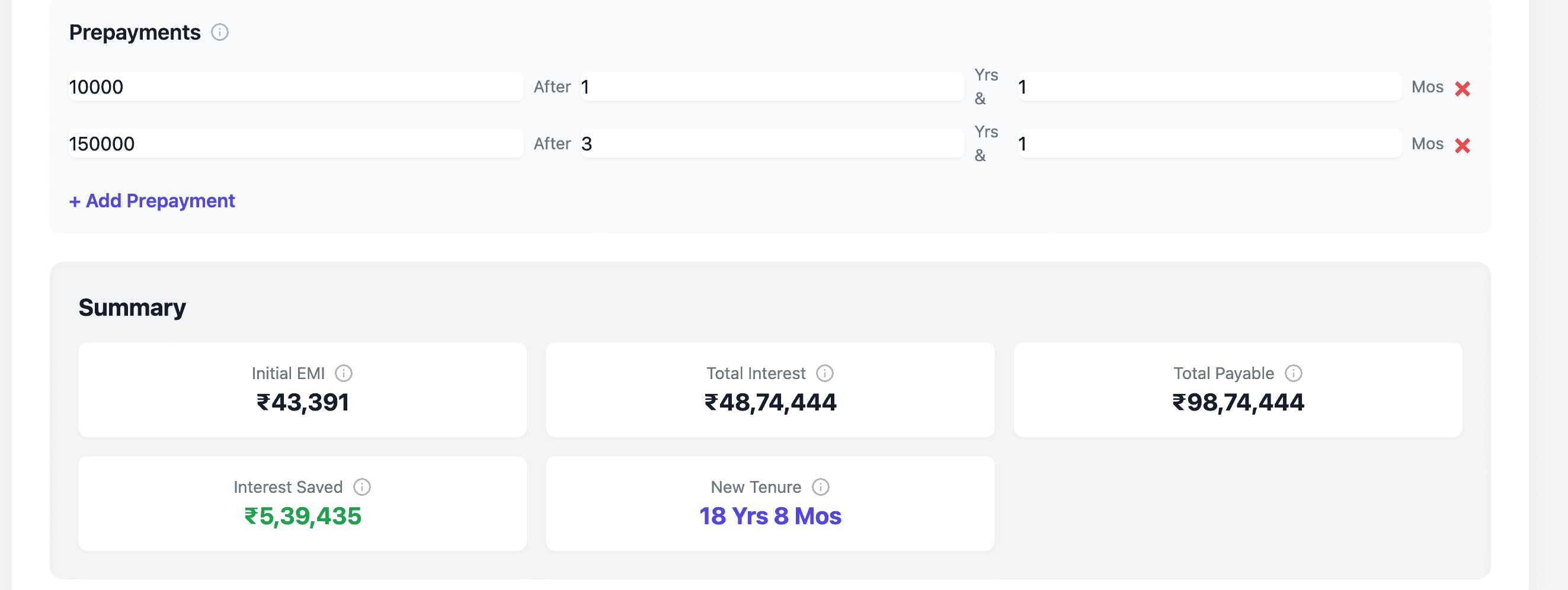The image size is (1568, 590).
Task: Select the years field showing 1
Action: (772, 87)
